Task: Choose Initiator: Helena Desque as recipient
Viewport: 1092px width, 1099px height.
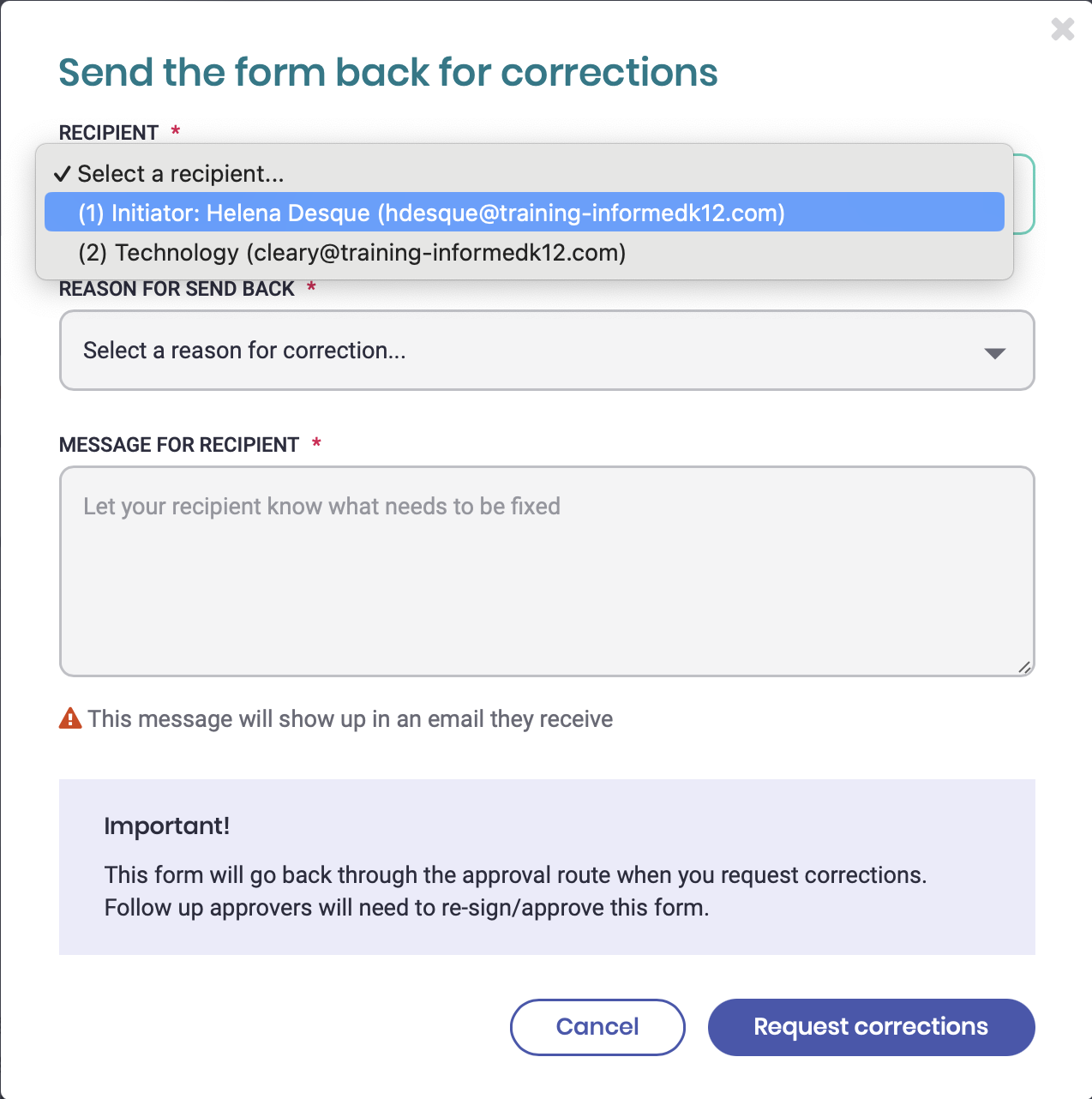Action: point(524,213)
